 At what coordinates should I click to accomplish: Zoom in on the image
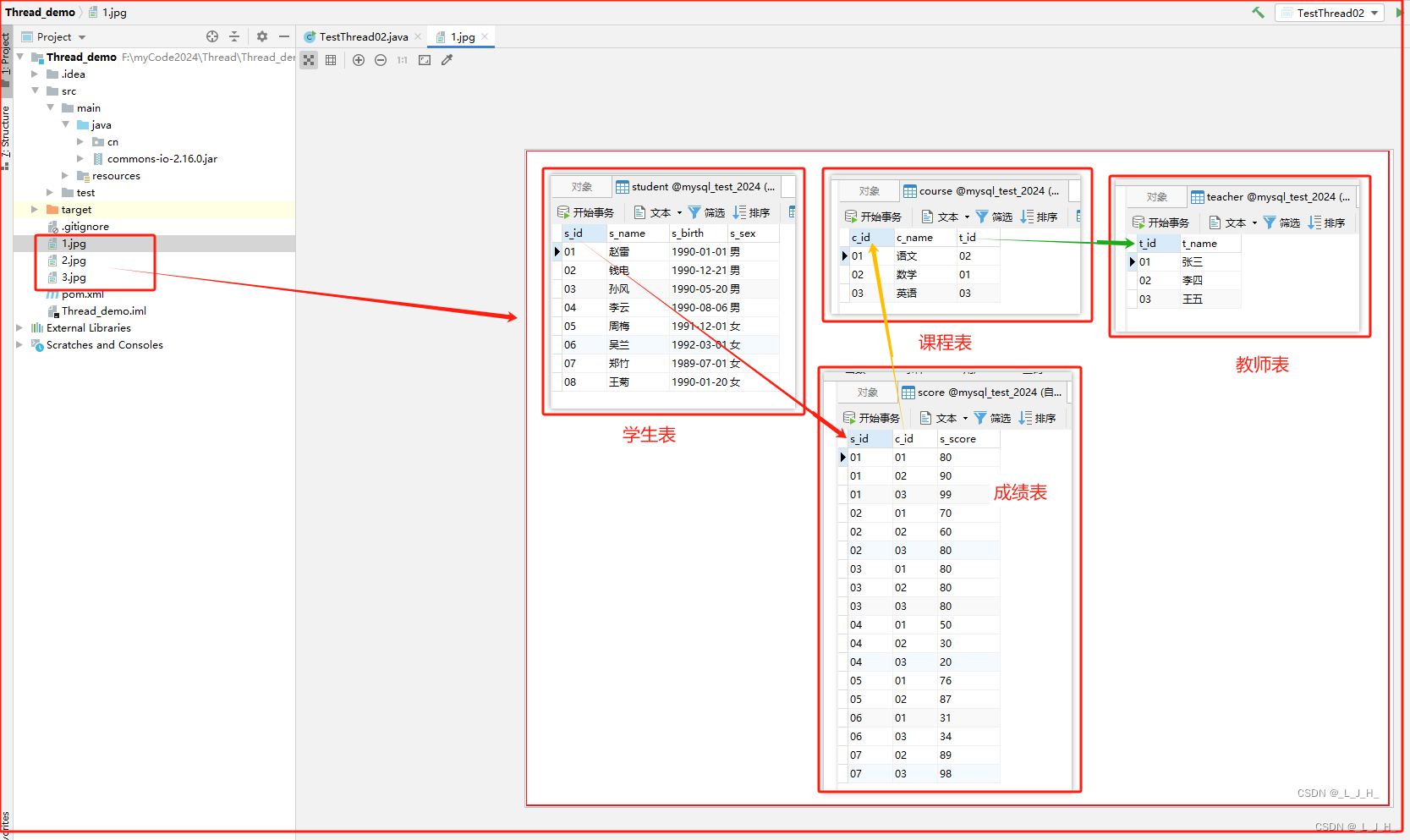point(359,60)
